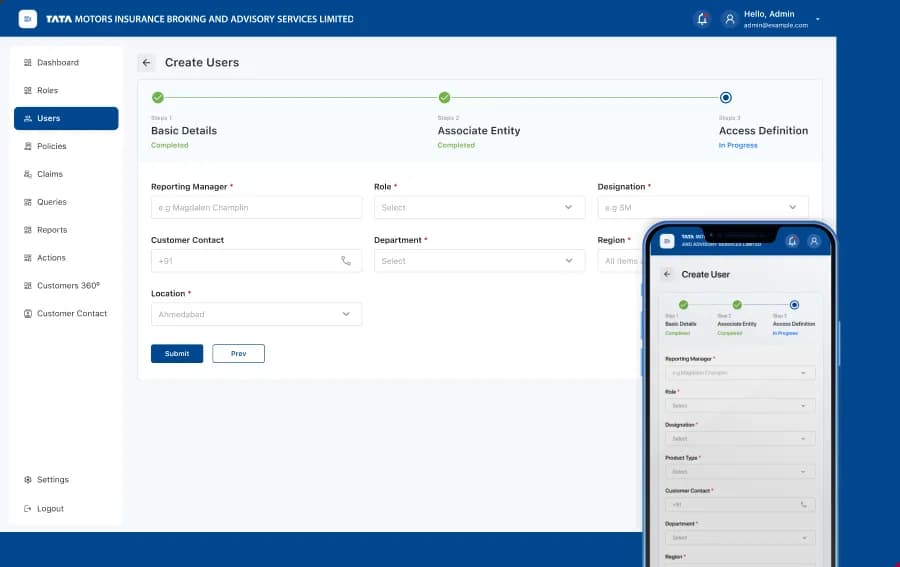This screenshot has width=900, height=567.
Task: Open Role dropdown on phone mockup
Action: (740, 406)
